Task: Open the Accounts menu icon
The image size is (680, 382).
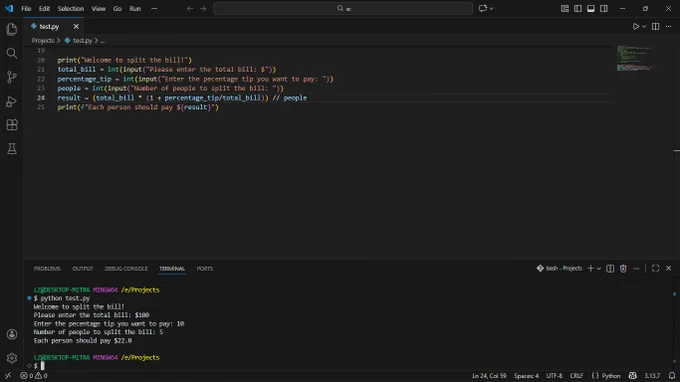Action: click(12, 334)
